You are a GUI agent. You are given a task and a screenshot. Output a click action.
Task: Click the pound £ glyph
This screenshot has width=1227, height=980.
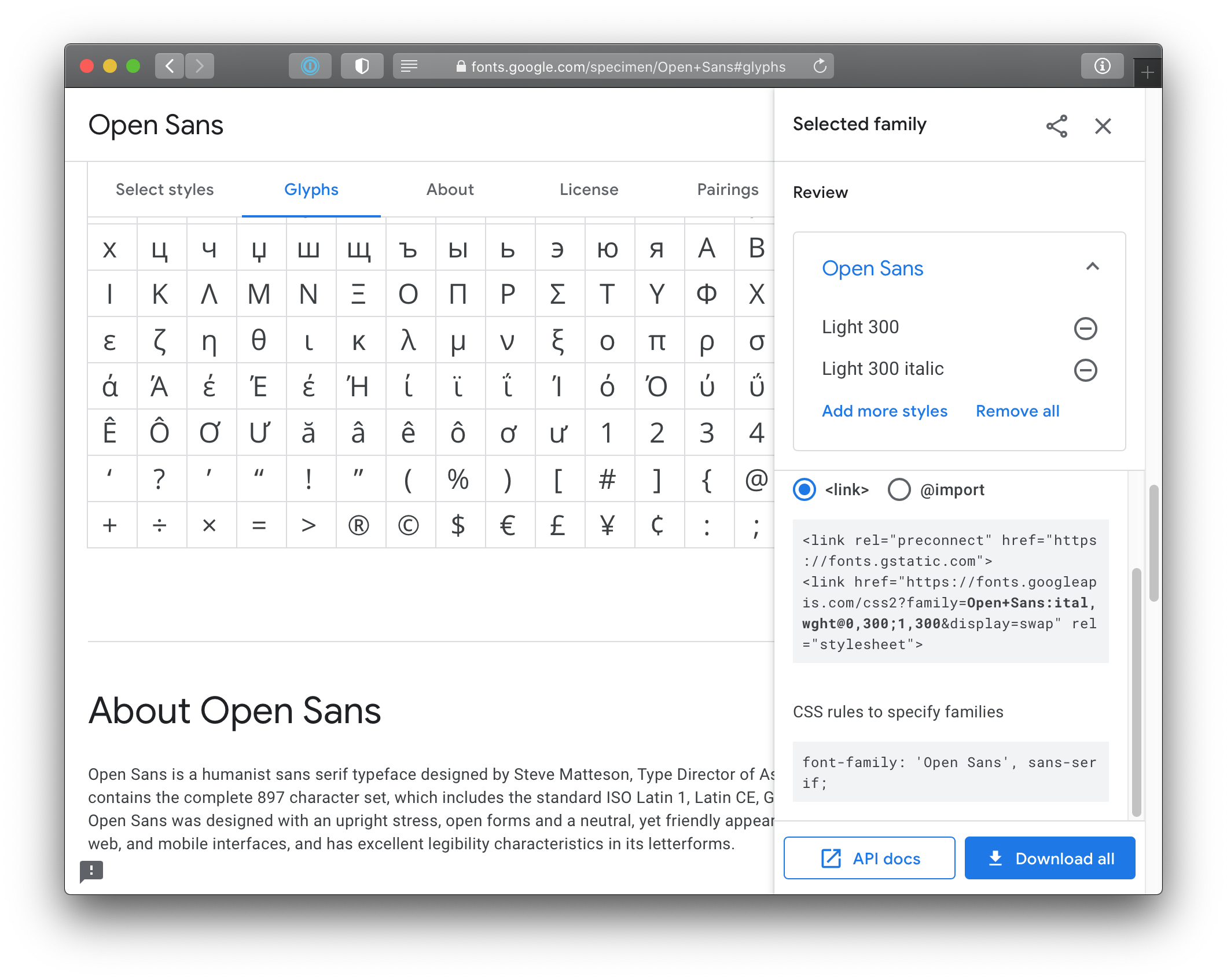[557, 525]
